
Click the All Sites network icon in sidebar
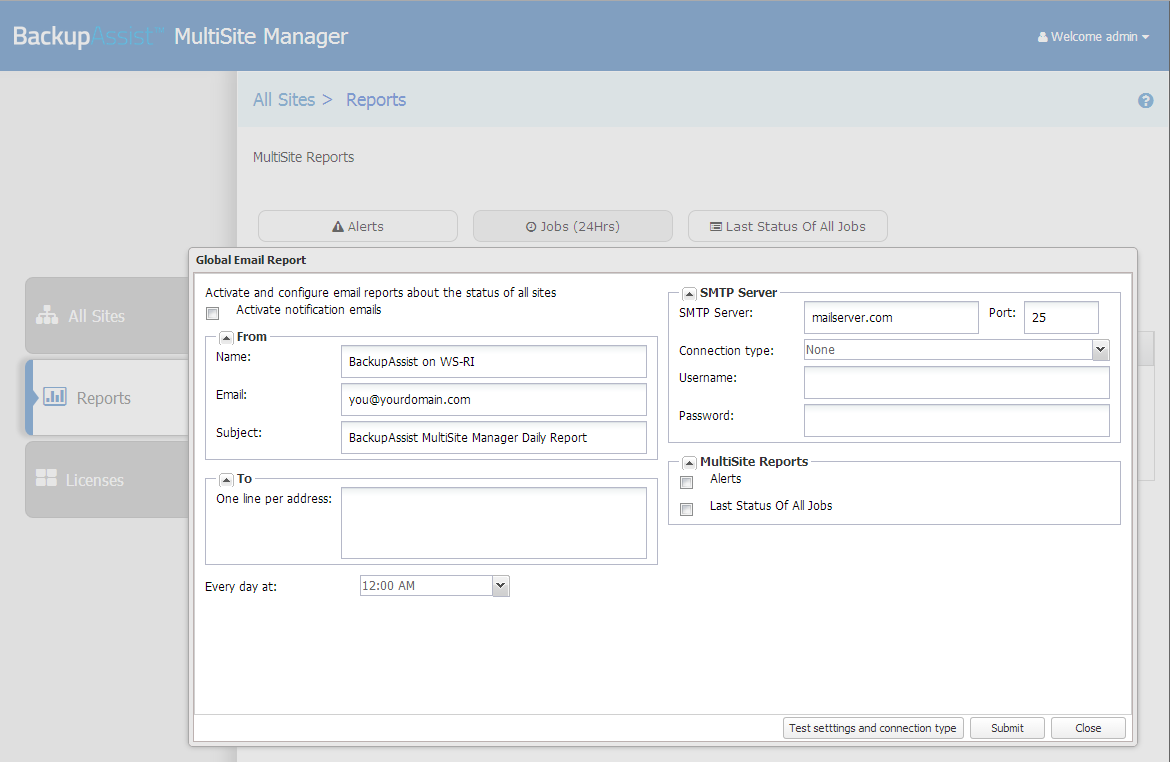click(x=47, y=316)
